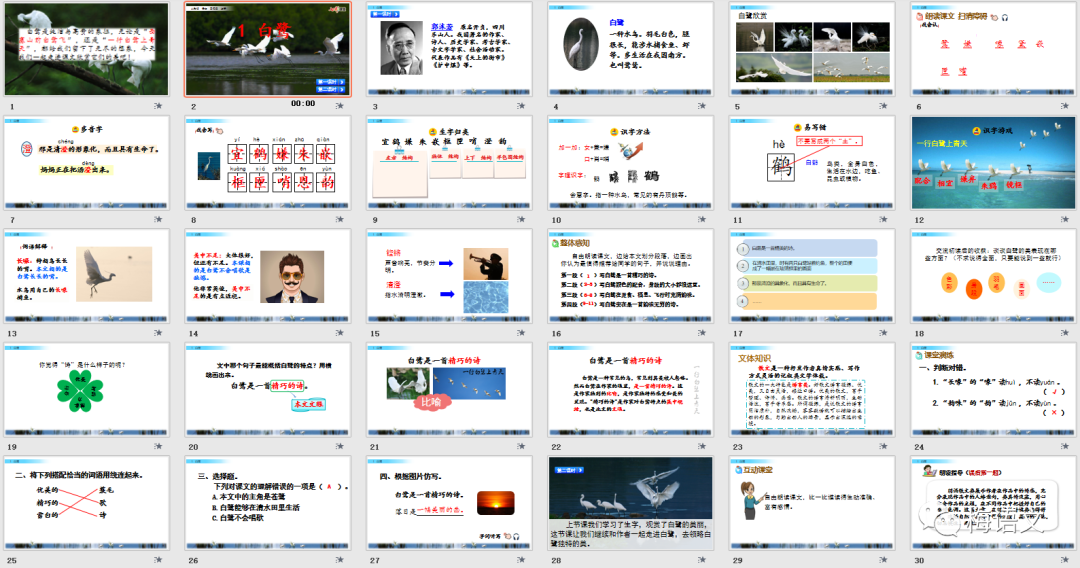Click the animation star icon under slide 2
Image resolution: width=1080 pixels, height=568 pixels.
[x=339, y=105]
